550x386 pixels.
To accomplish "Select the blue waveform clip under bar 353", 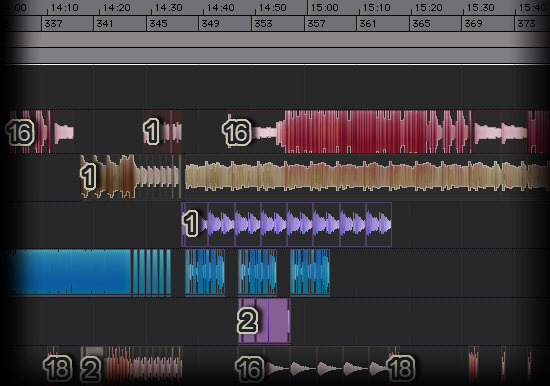I will (x=257, y=272).
